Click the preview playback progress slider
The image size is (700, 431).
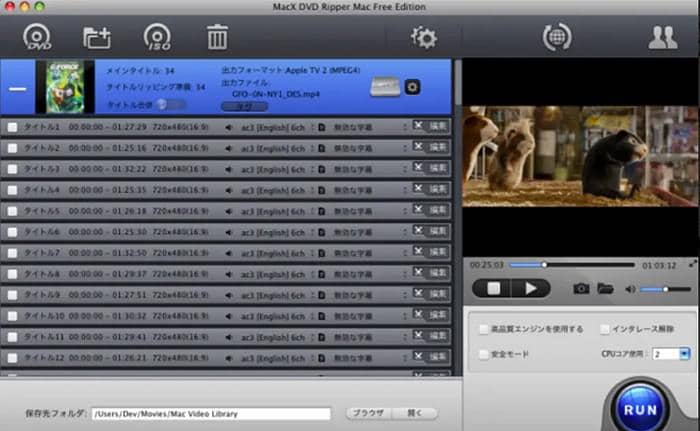pyautogui.click(x=572, y=265)
